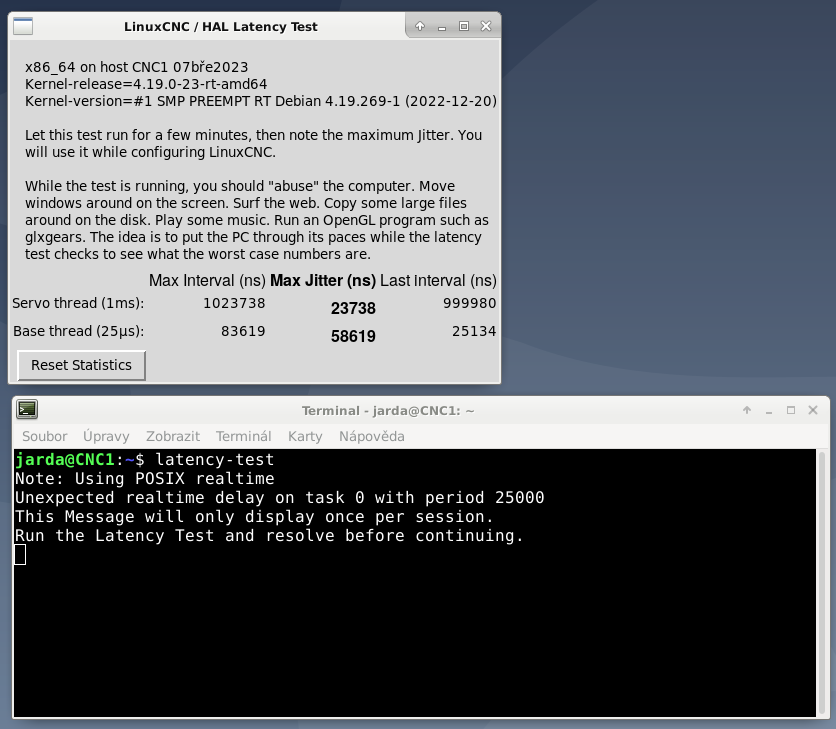This screenshot has height=729, width=836.
Task: Open the Terminál menu
Action: click(x=244, y=436)
